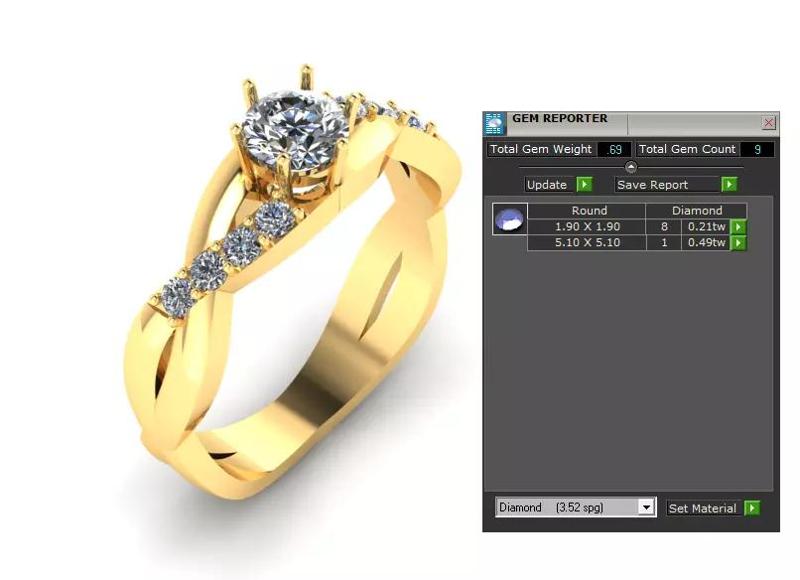Image resolution: width=800 pixels, height=580 pixels.
Task: Select the 5.10 X 5.10 gem row
Action: click(590, 243)
